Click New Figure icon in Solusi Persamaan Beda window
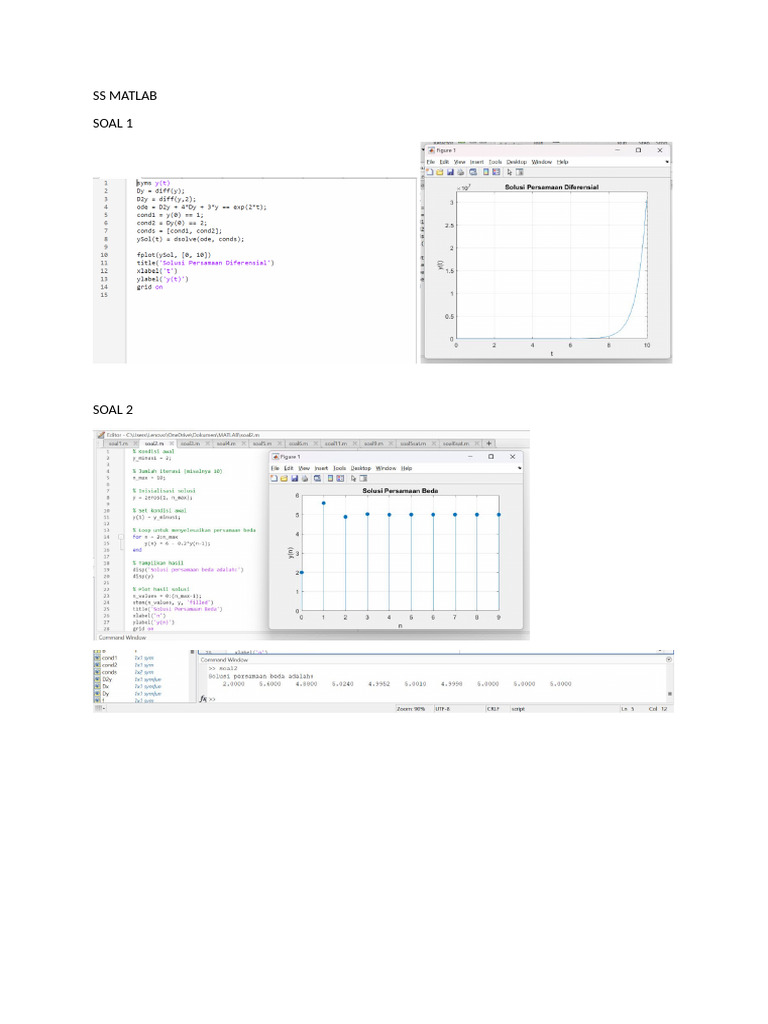 pyautogui.click(x=274, y=478)
